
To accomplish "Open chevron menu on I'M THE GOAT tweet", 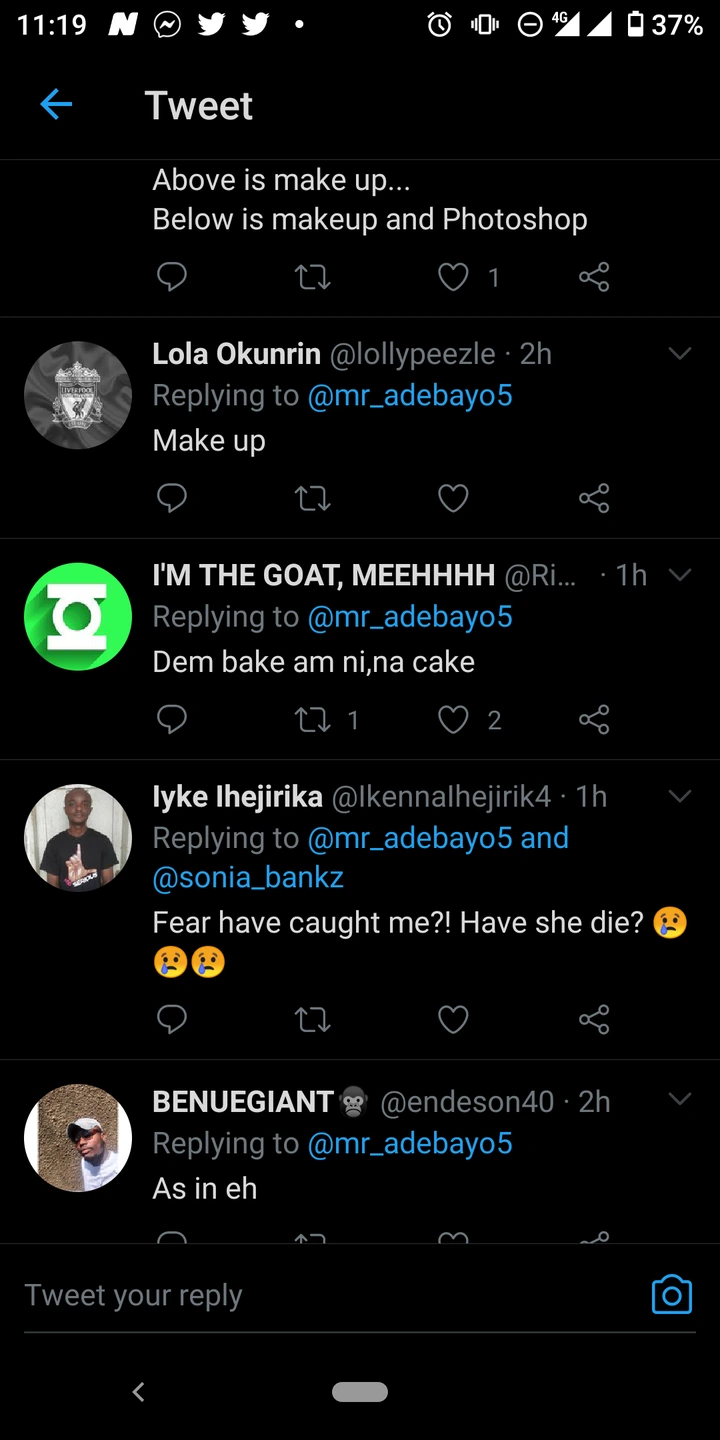I will (680, 575).
